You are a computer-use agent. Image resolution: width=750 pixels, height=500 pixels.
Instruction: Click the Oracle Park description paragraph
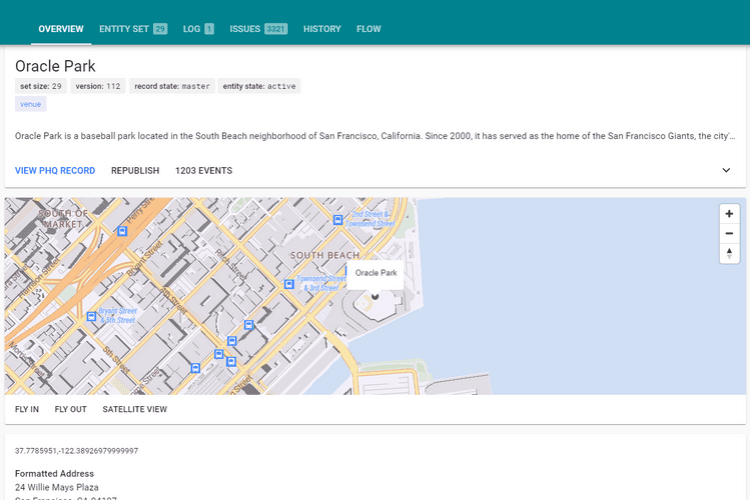(x=375, y=136)
